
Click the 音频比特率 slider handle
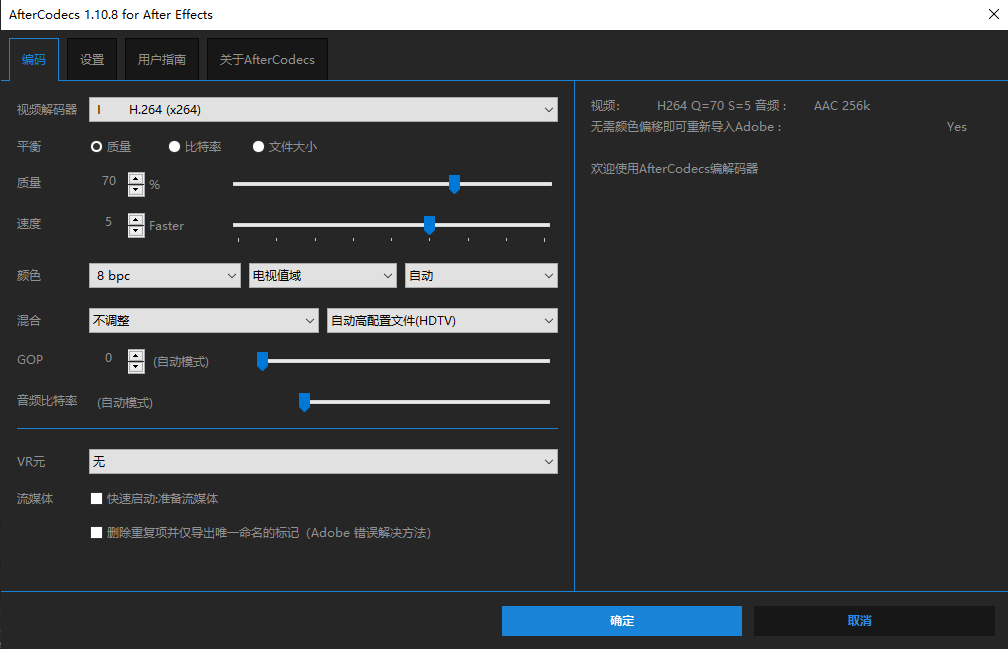[305, 402]
